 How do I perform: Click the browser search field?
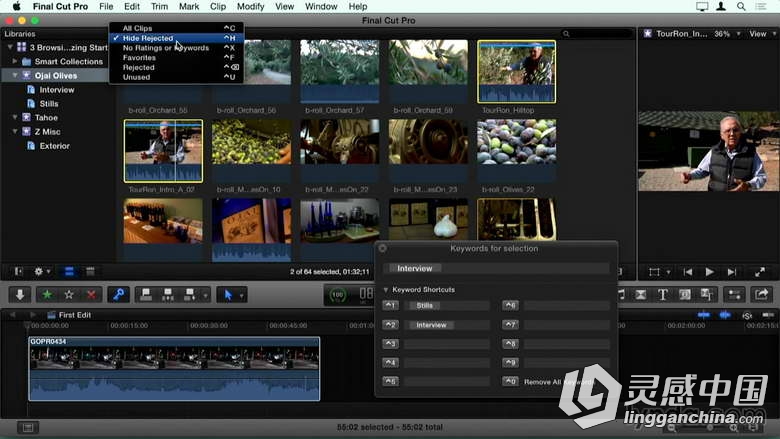pyautogui.click(x=595, y=34)
